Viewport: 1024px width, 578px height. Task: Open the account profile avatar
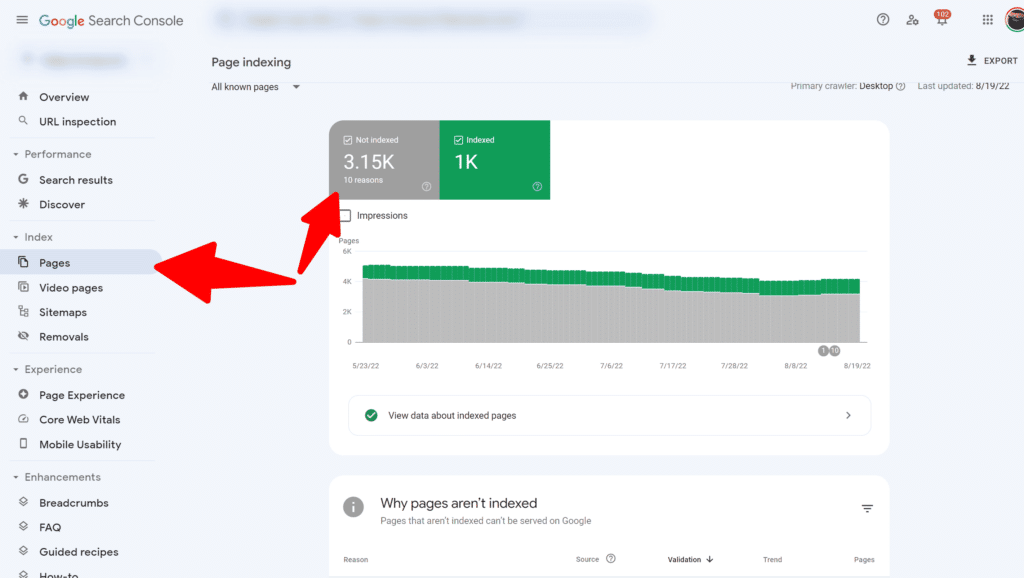(x=1015, y=20)
